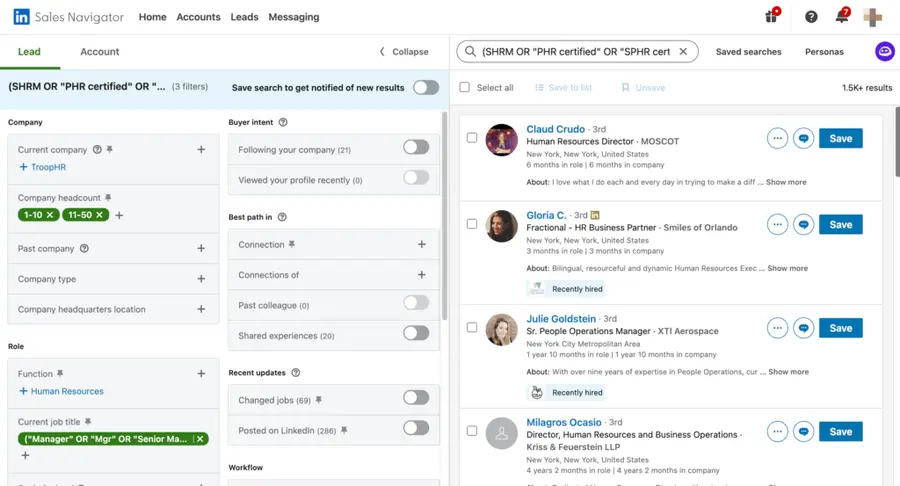Open more options for Claud Crudo

pos(777,138)
